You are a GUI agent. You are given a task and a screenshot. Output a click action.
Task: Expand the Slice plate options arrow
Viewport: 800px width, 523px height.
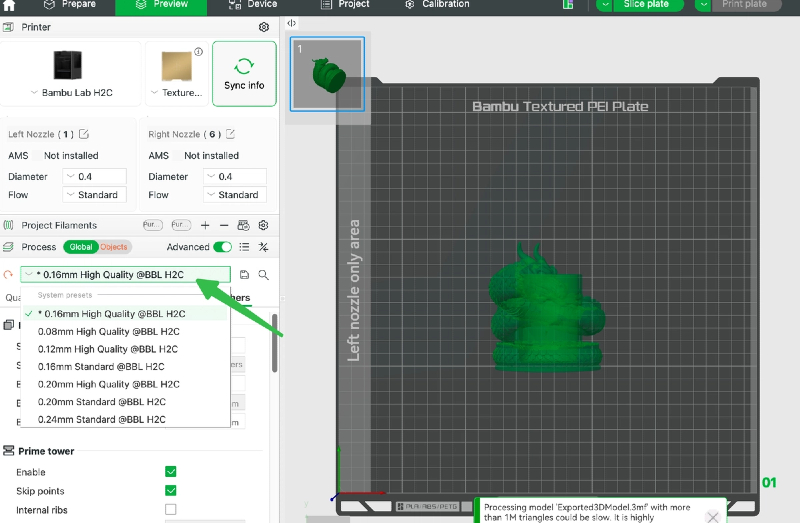(x=605, y=5)
